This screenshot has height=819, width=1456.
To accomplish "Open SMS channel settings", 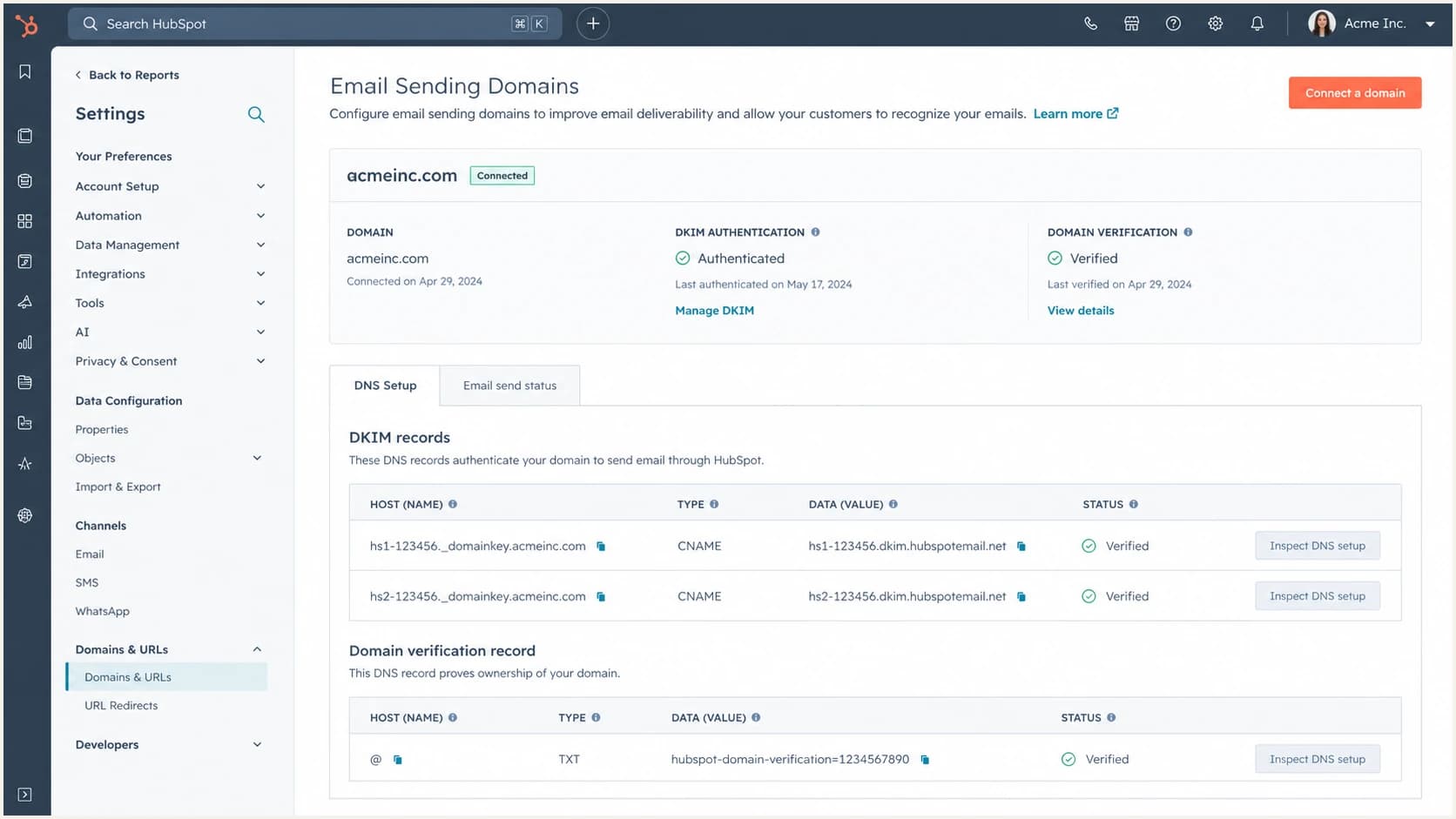I will click(87, 583).
